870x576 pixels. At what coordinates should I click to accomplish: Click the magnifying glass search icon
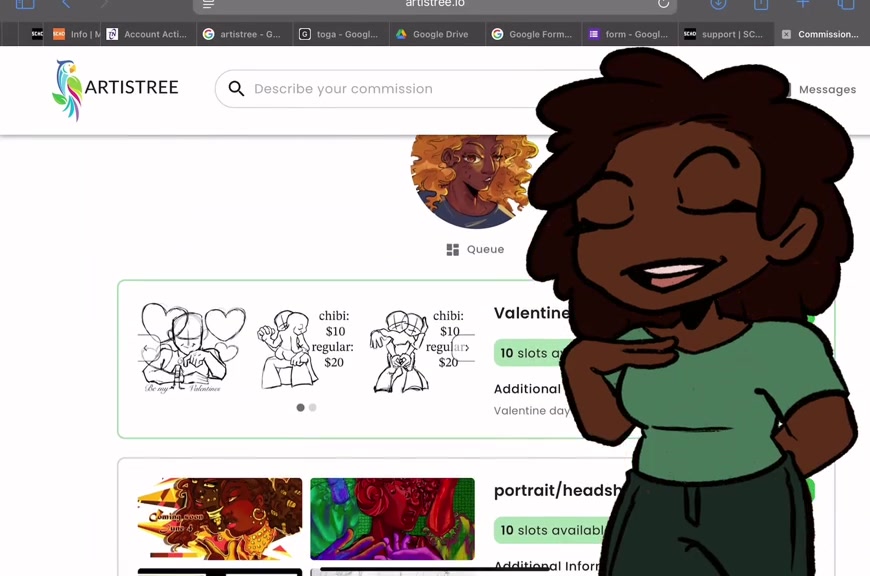(236, 89)
